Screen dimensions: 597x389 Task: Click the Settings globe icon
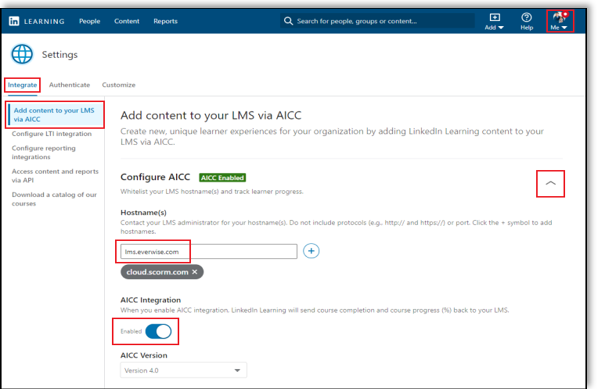pyautogui.click(x=22, y=54)
